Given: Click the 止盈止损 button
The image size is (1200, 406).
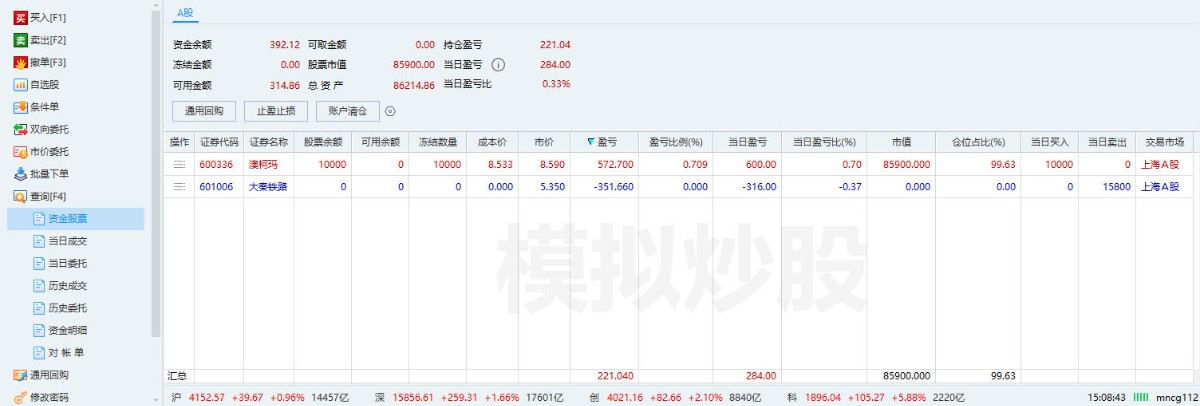Looking at the screenshot, I should tap(276, 111).
